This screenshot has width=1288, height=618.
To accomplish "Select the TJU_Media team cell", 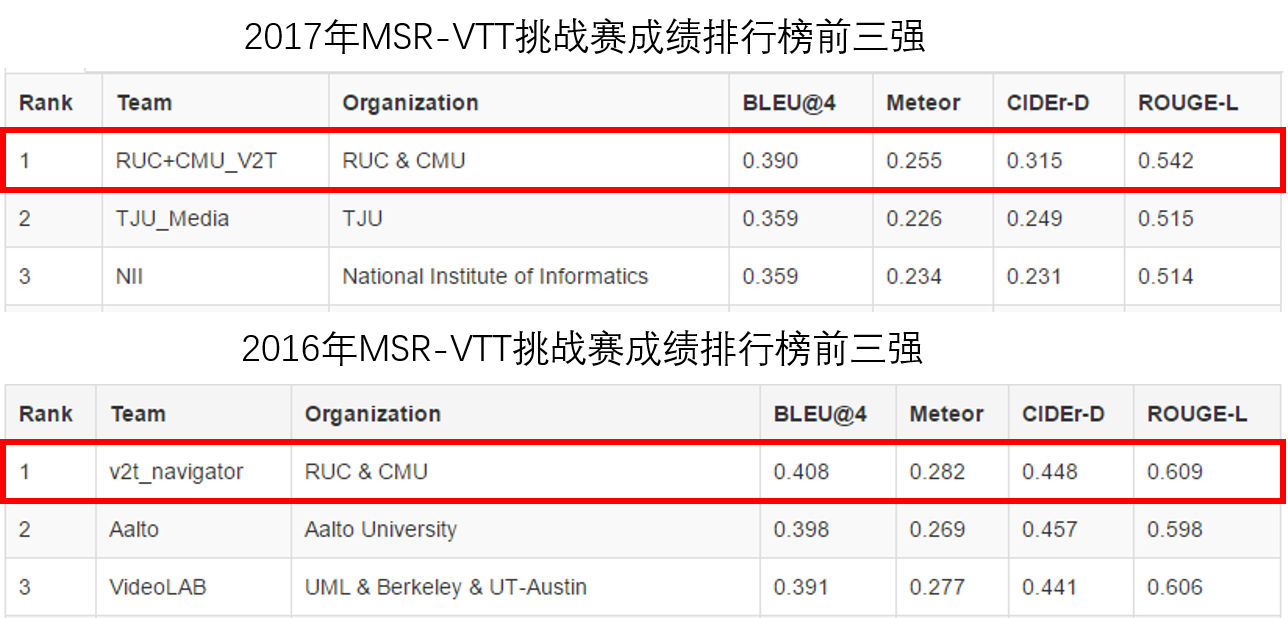I will point(173,218).
